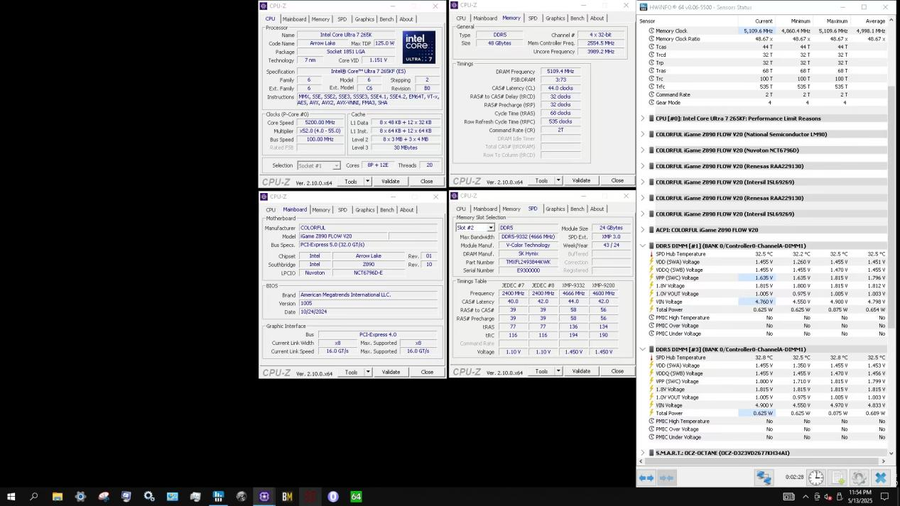Switch to About tab in Mainboard CPU-Z window
The image size is (900, 506).
click(x=406, y=210)
